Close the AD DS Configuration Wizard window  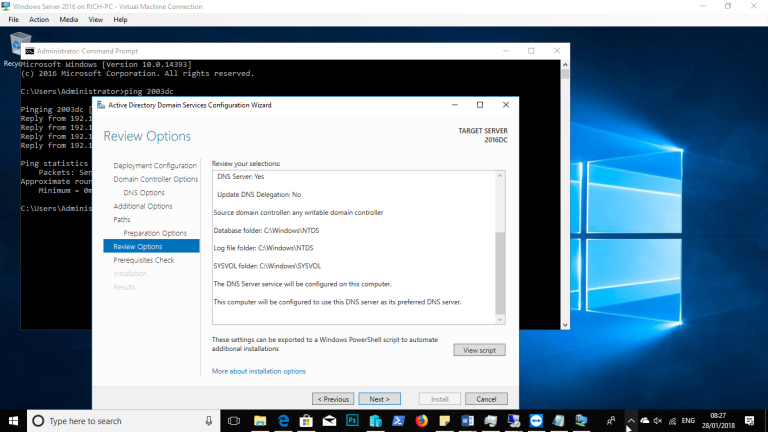tap(506, 105)
